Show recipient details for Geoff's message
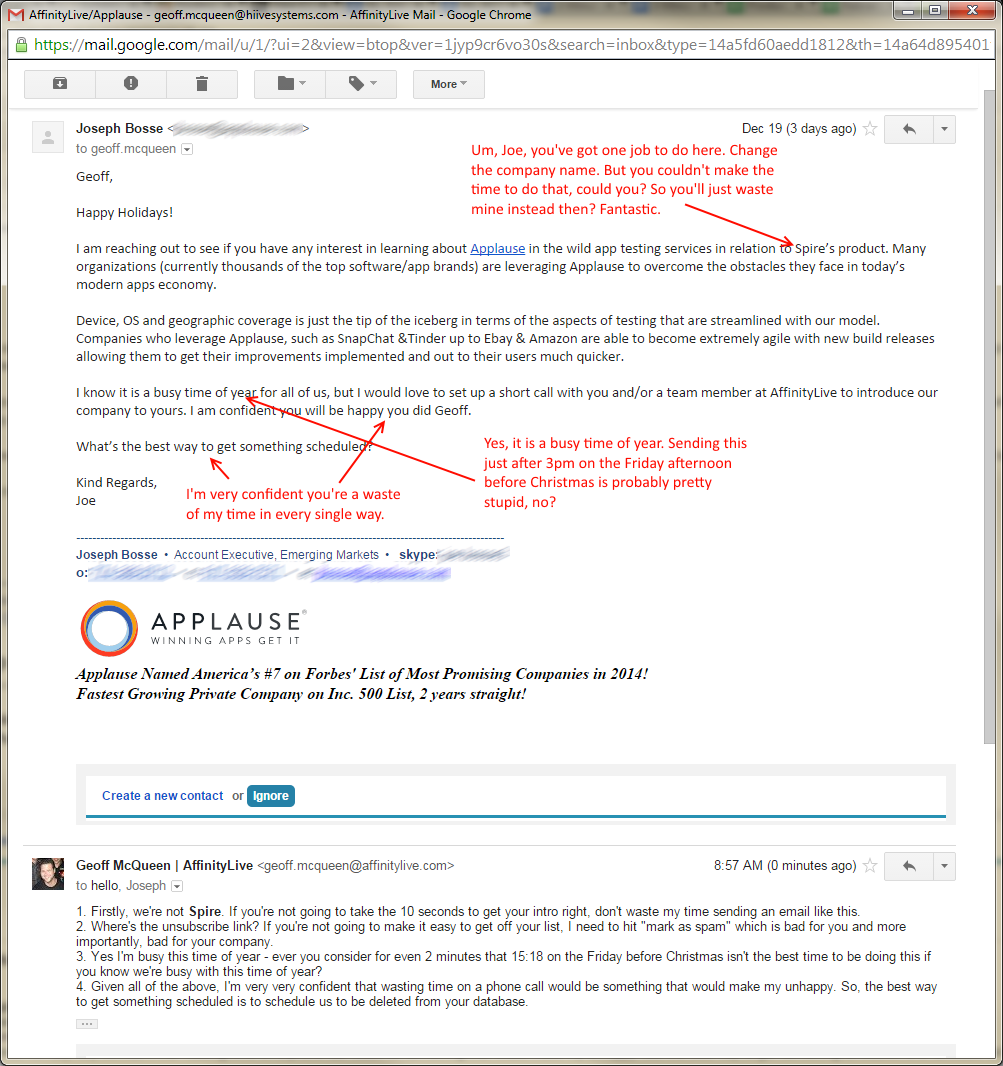This screenshot has height=1066, width=1003. [x=177, y=886]
